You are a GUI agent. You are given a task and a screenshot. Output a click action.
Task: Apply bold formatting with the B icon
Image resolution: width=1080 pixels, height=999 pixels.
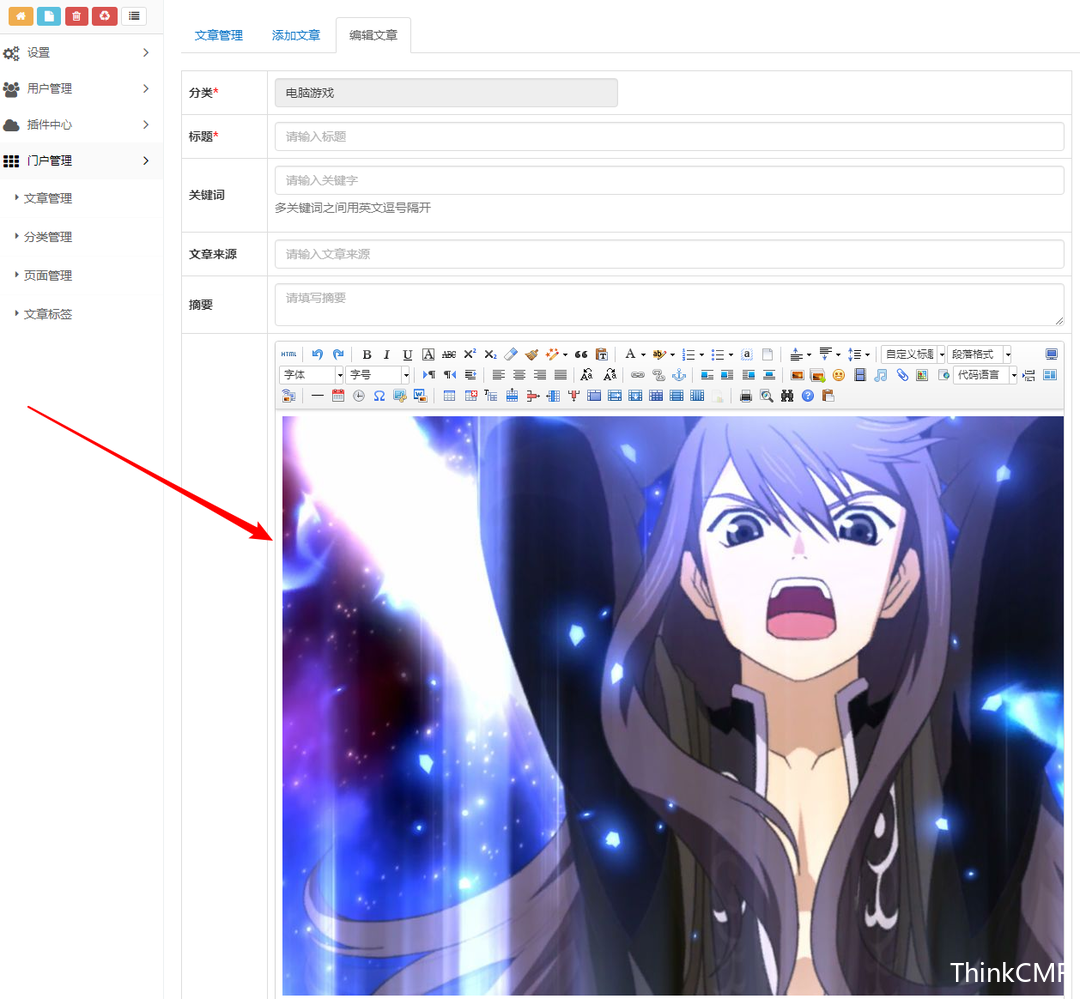[367, 354]
